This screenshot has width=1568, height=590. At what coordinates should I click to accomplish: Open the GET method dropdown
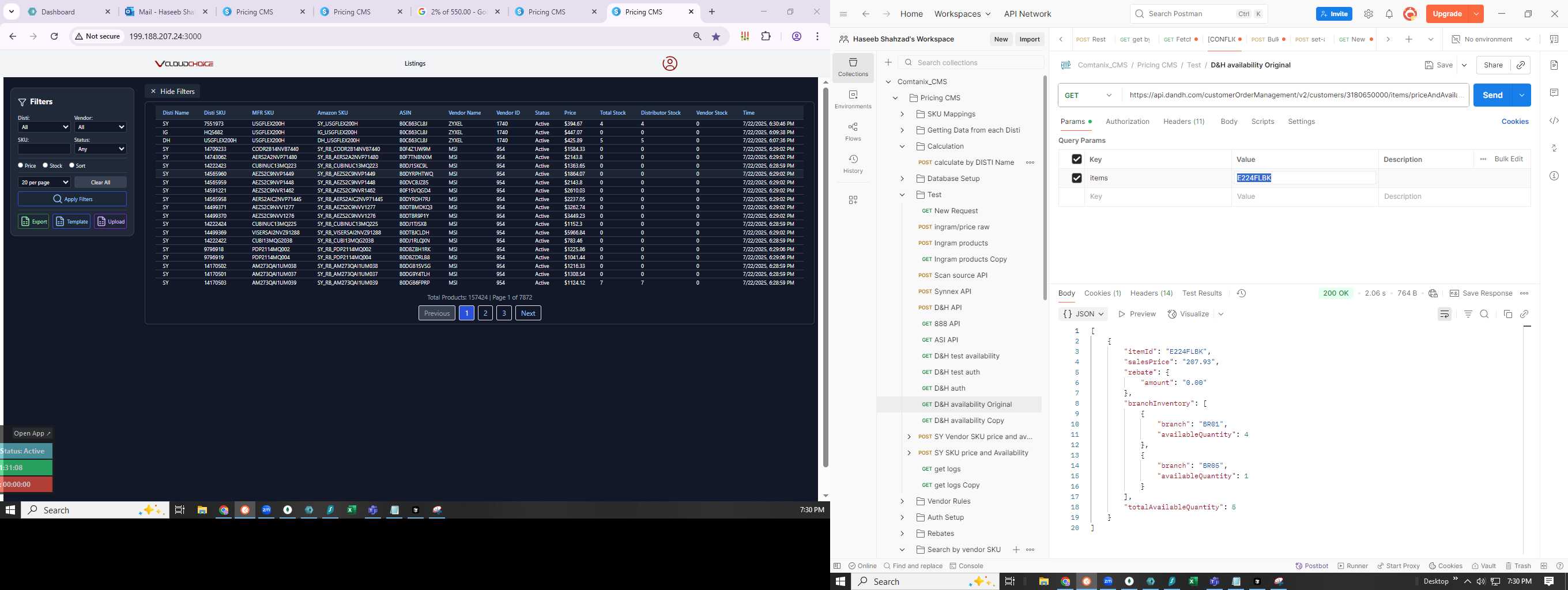[x=1089, y=95]
